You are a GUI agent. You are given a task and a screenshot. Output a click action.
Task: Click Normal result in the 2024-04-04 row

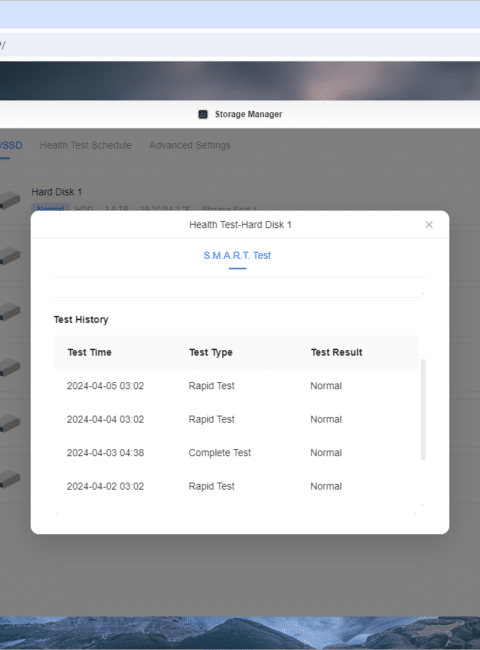tap(326, 420)
